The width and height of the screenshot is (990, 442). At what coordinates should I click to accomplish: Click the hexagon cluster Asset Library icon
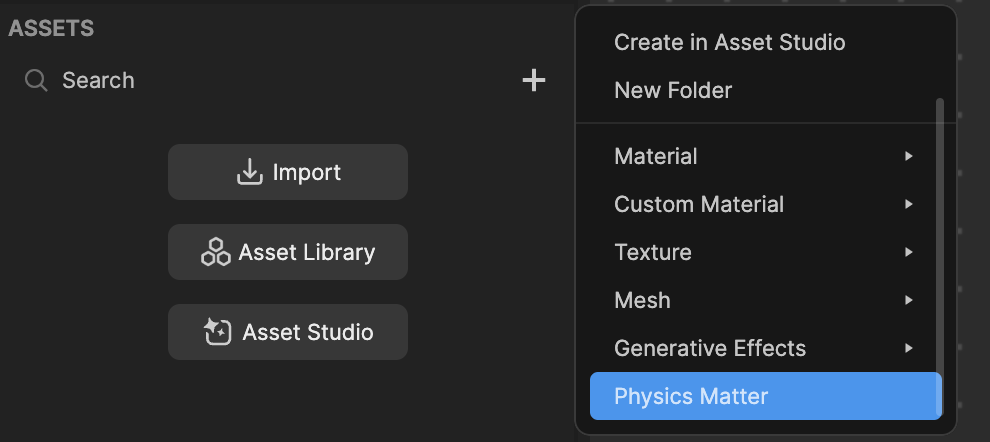click(216, 252)
